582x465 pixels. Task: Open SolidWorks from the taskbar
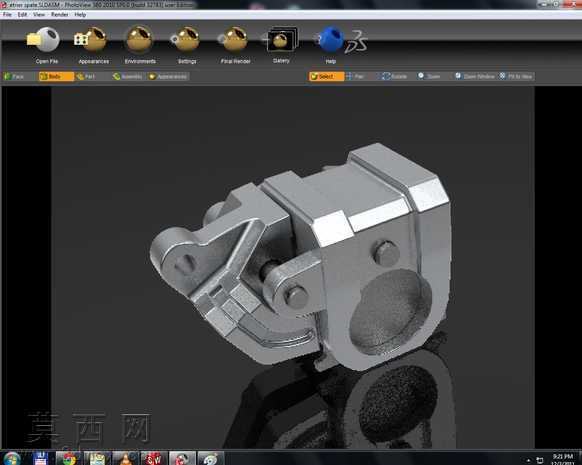click(x=153, y=459)
